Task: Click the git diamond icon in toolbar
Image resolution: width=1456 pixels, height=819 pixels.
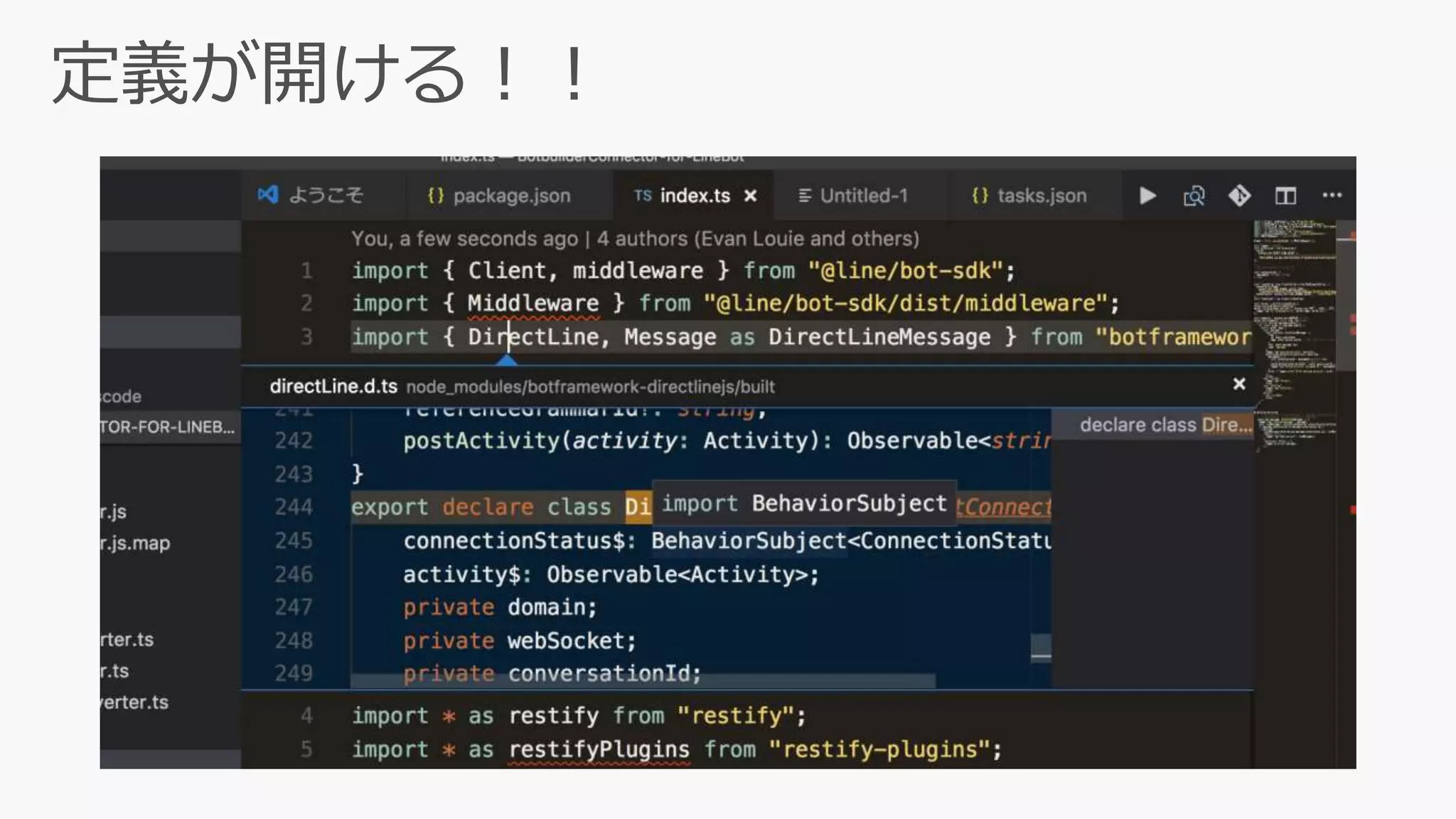Action: [x=1239, y=196]
